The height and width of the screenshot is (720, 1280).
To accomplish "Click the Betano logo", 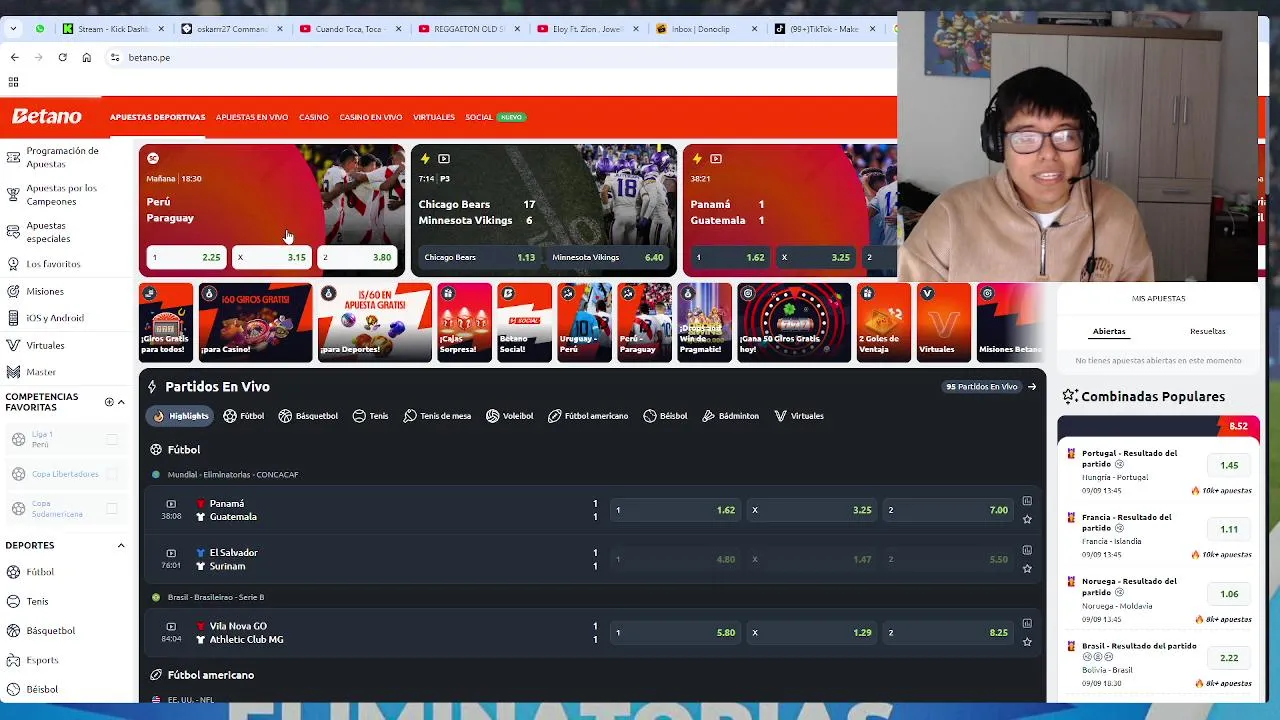I will click(x=47, y=117).
